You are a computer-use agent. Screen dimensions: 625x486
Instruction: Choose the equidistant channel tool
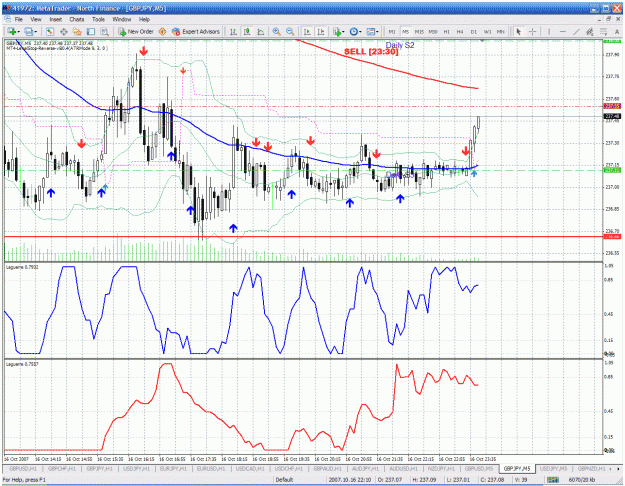pyautogui.click(x=590, y=31)
